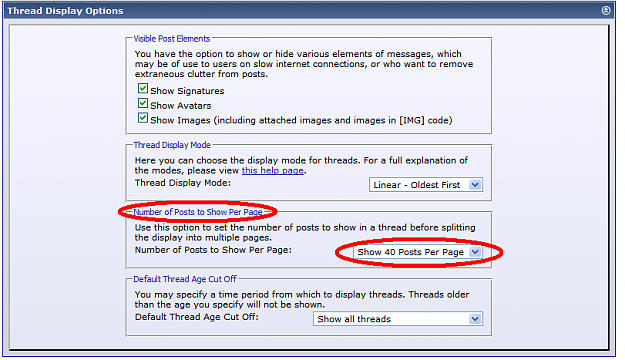Click the 'Thread Display Mode:' field label
This screenshot has height=360, width=625.
[183, 183]
